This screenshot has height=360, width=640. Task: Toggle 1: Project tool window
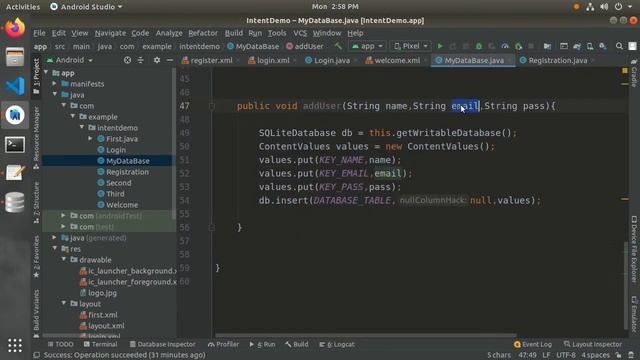[x=36, y=76]
